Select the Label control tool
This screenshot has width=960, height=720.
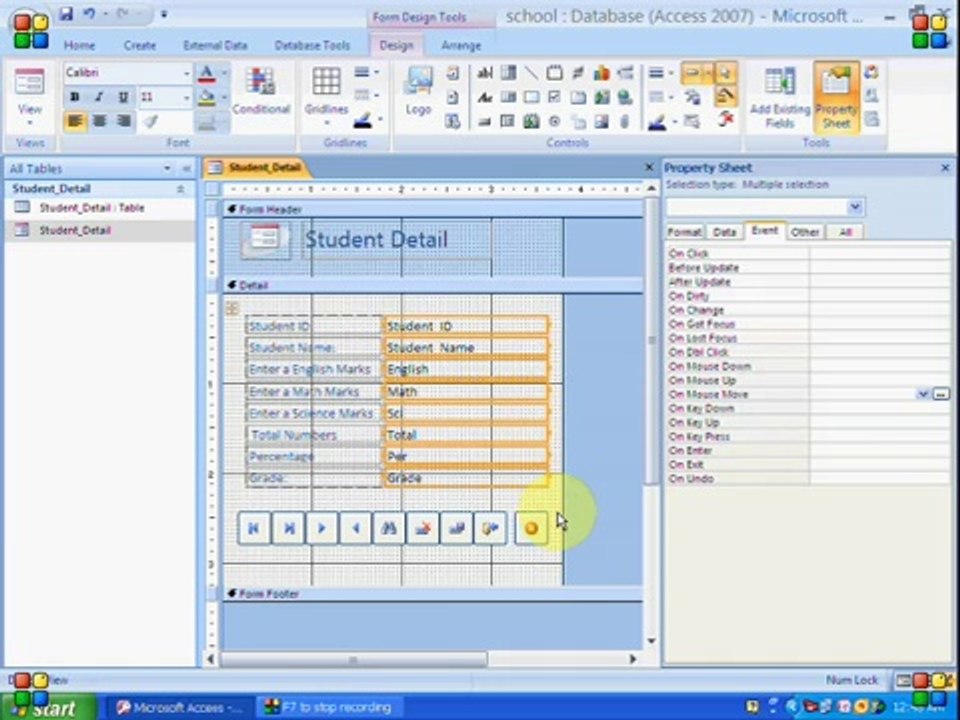click(x=484, y=97)
